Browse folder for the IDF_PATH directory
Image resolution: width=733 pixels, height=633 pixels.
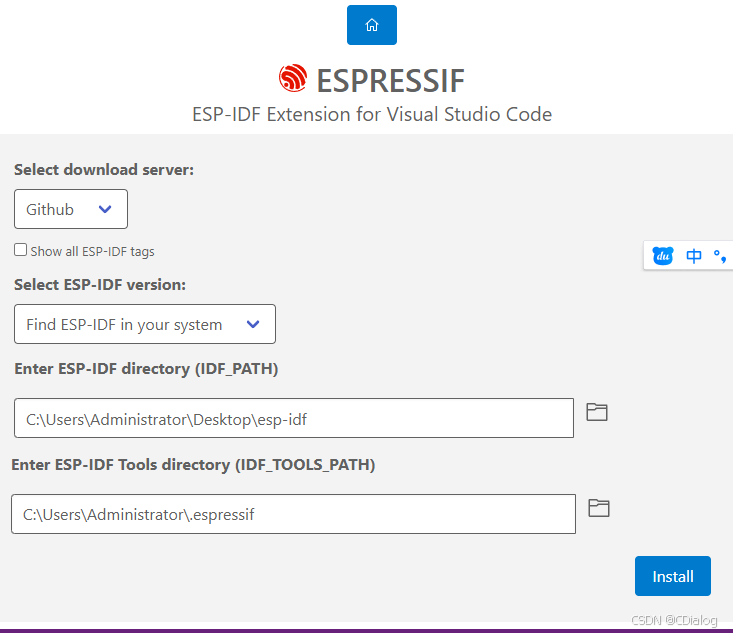point(597,412)
